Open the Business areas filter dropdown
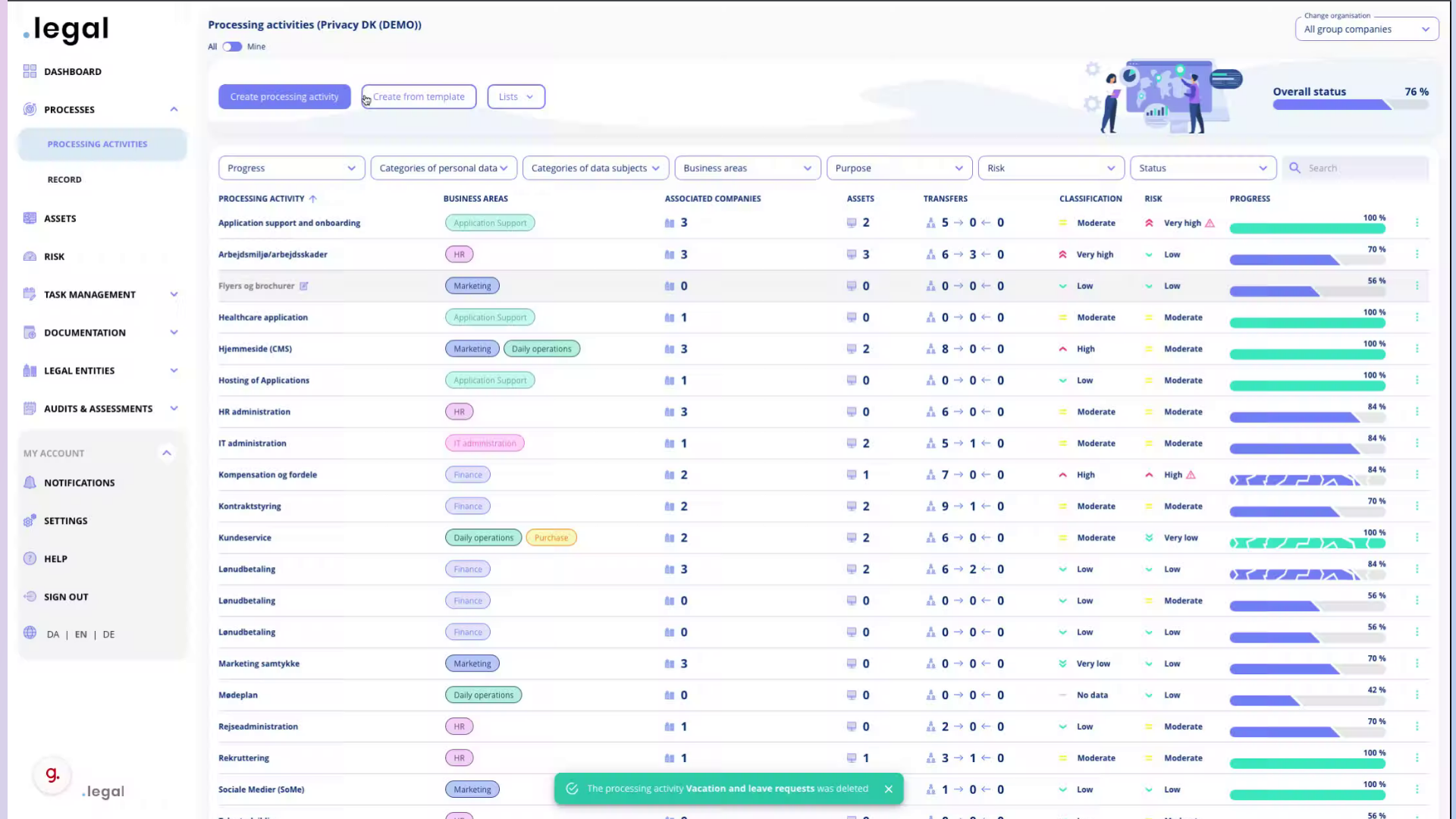This screenshot has width=1456, height=819. point(747,168)
